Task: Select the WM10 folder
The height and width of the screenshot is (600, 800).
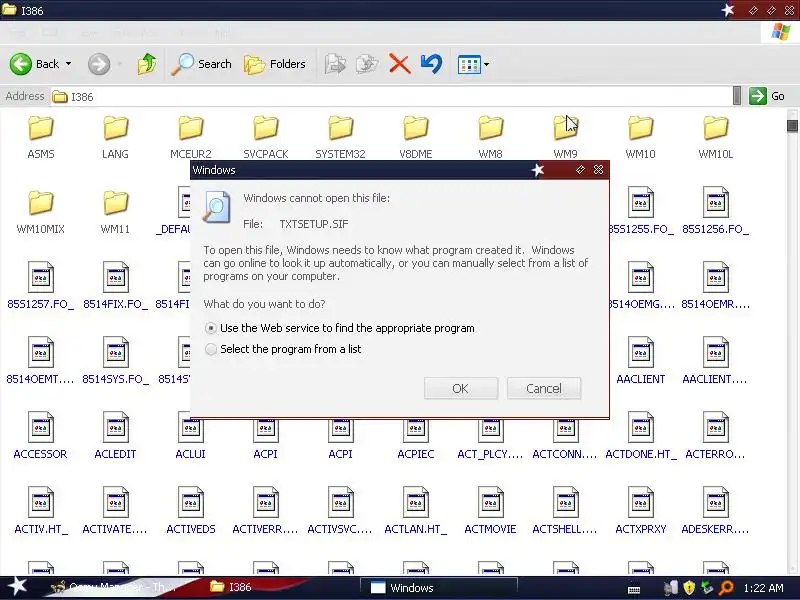Action: (x=640, y=137)
